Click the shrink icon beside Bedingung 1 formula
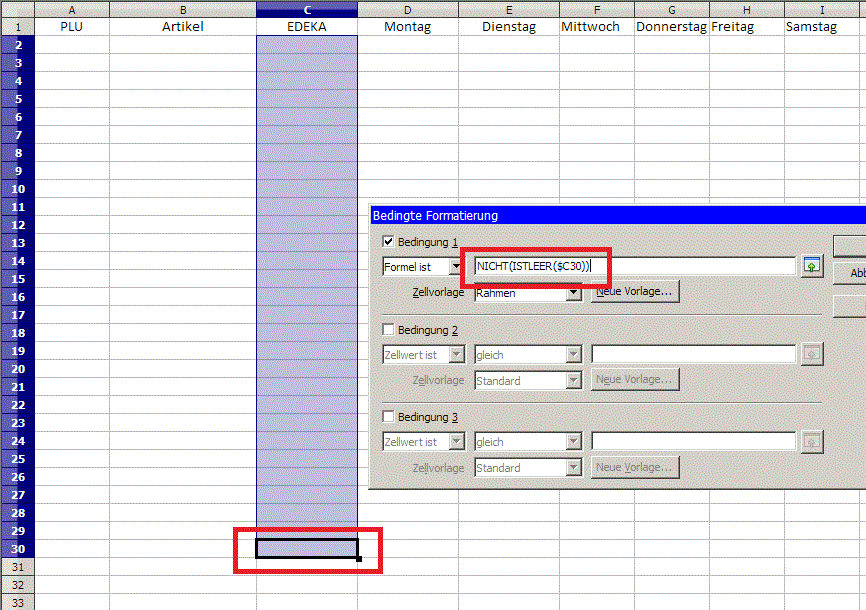Screen dimensions: 866x610 pyautogui.click(x=811, y=266)
